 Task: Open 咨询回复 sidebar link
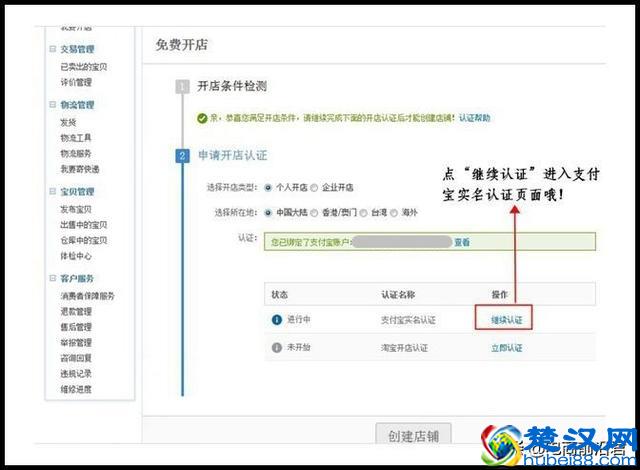pos(76,358)
